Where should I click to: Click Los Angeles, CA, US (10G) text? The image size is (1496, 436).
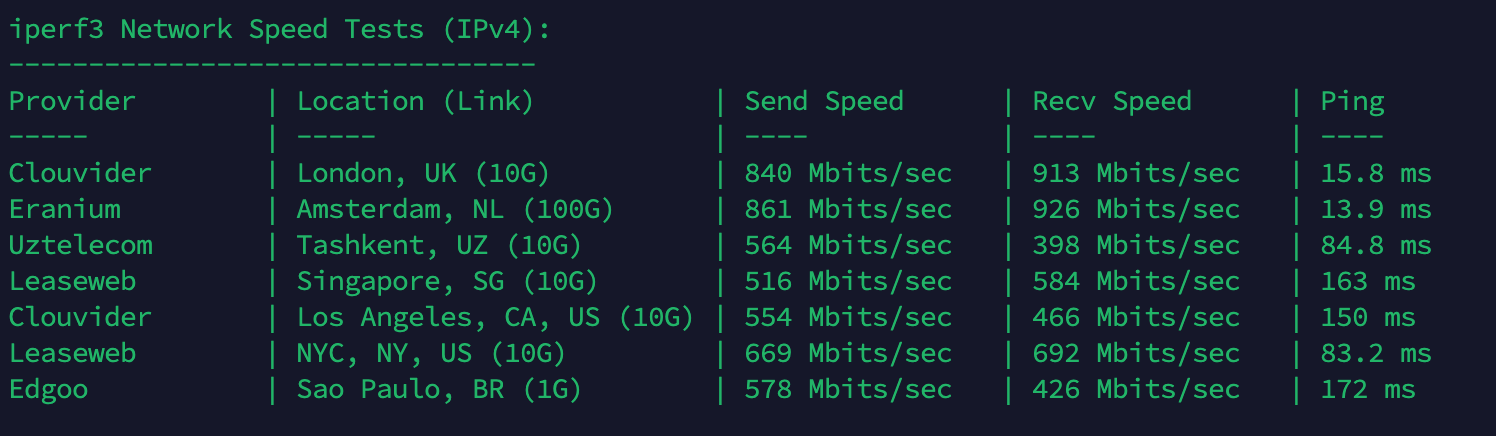click(495, 317)
